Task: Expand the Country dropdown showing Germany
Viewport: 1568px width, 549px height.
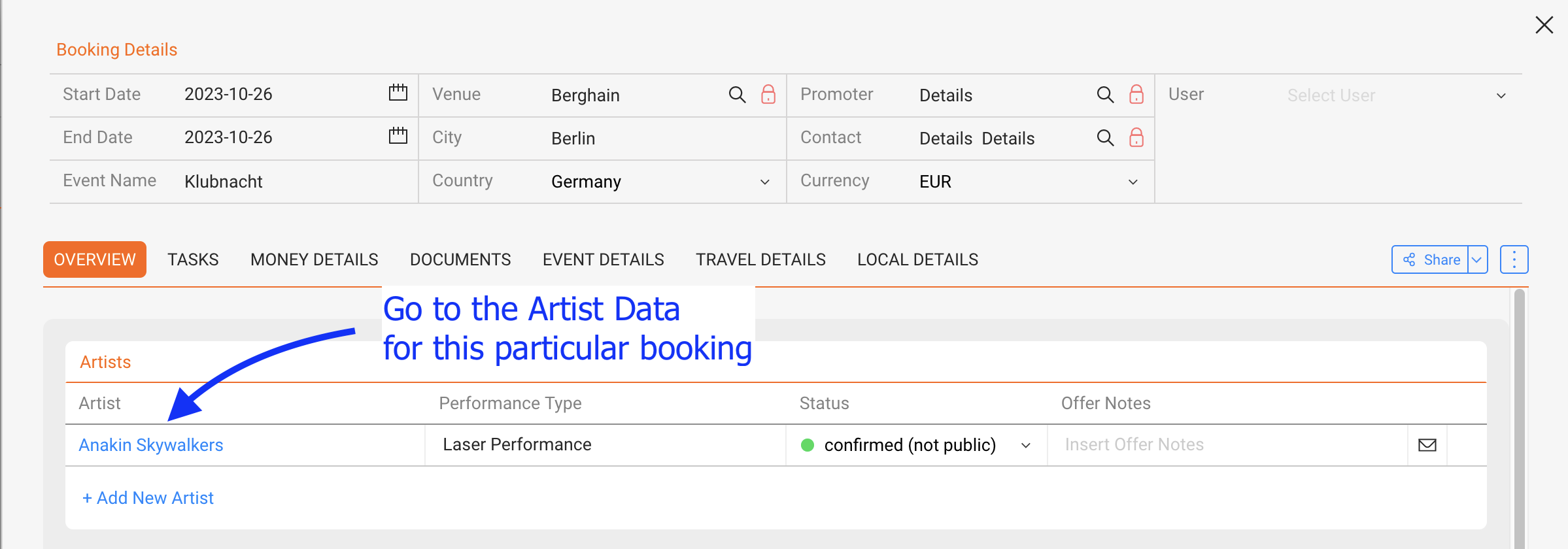Action: [x=764, y=182]
